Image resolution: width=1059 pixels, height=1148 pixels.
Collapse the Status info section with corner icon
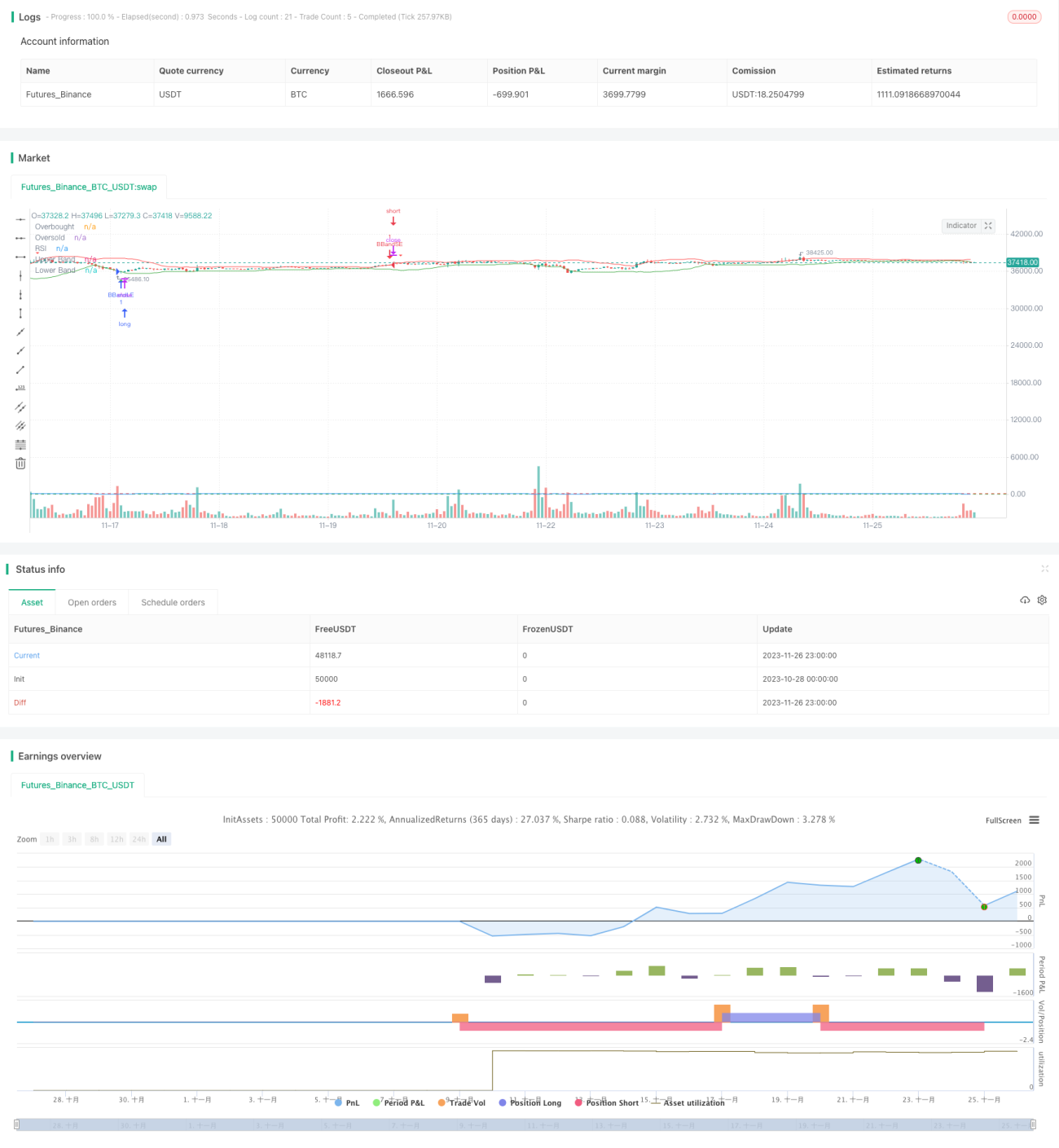(1044, 569)
